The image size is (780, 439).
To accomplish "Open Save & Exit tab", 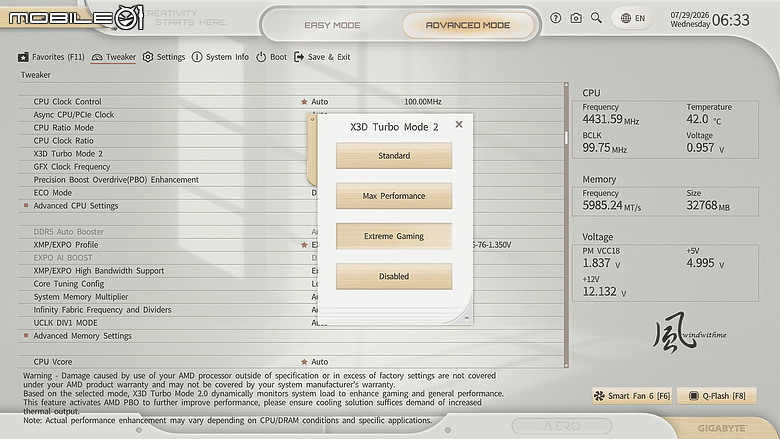I will [x=322, y=57].
